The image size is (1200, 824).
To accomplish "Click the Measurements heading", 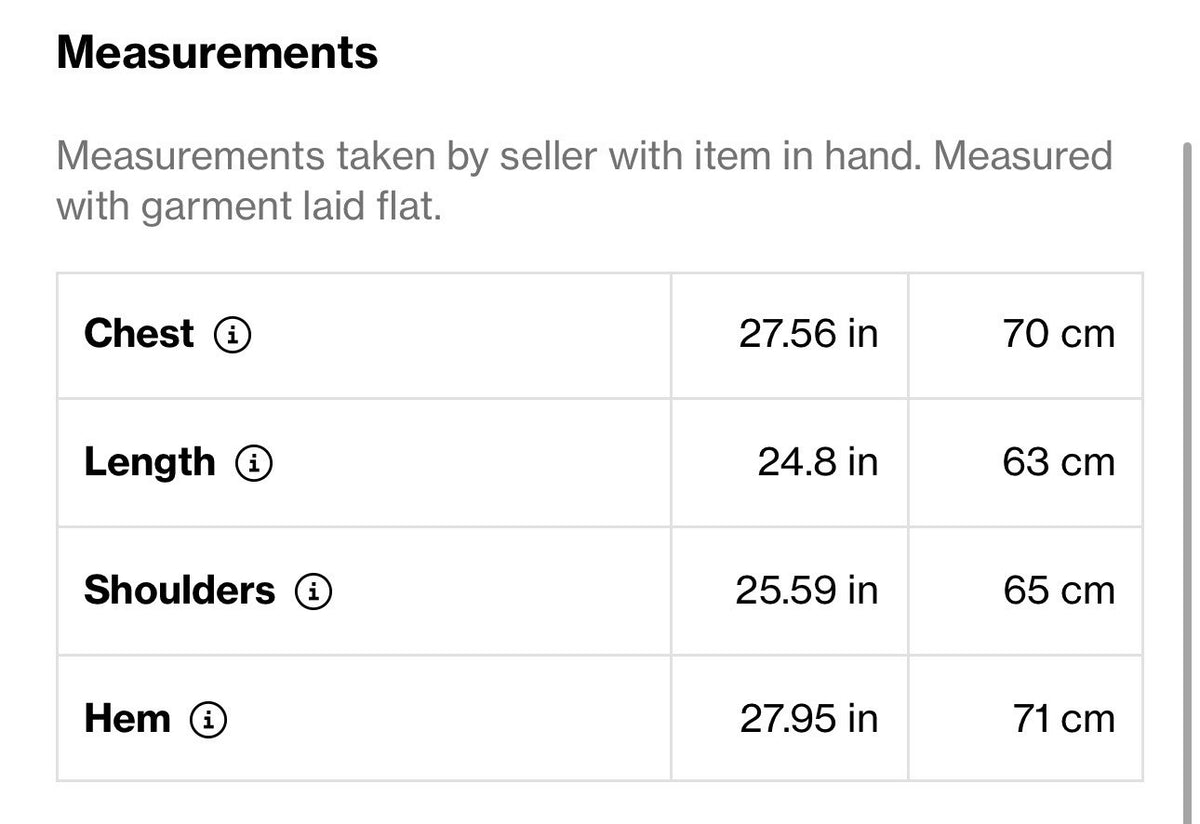I will pyautogui.click(x=217, y=52).
